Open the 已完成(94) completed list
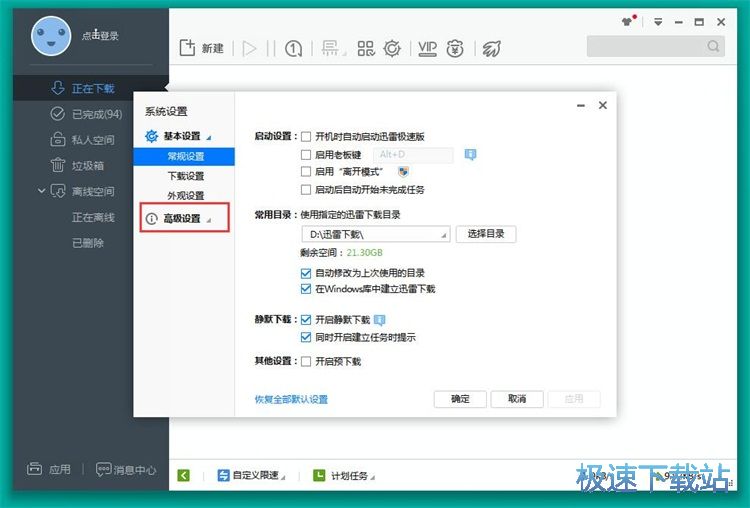 coord(86,114)
